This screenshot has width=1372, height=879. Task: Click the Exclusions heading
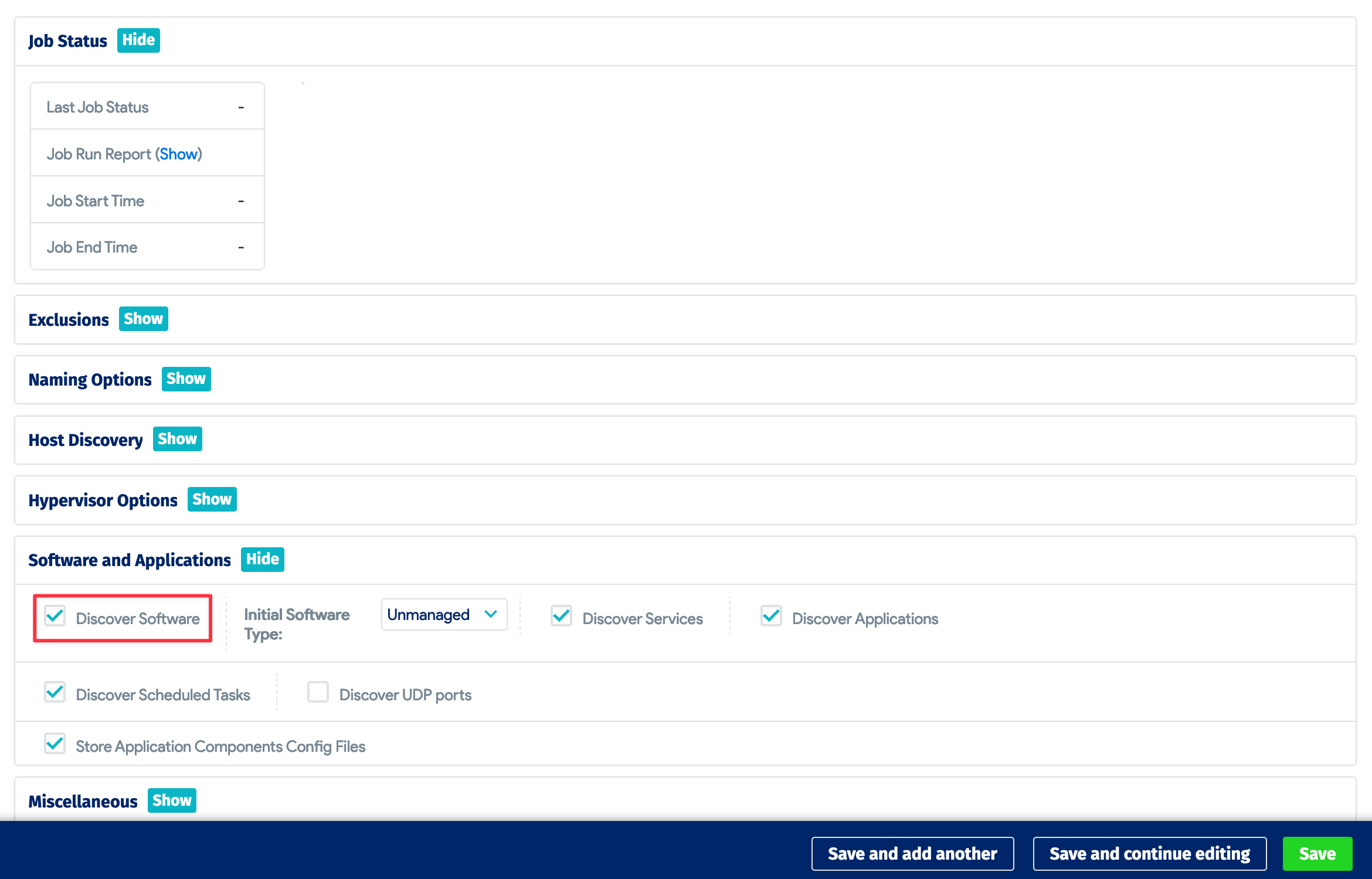(x=69, y=320)
